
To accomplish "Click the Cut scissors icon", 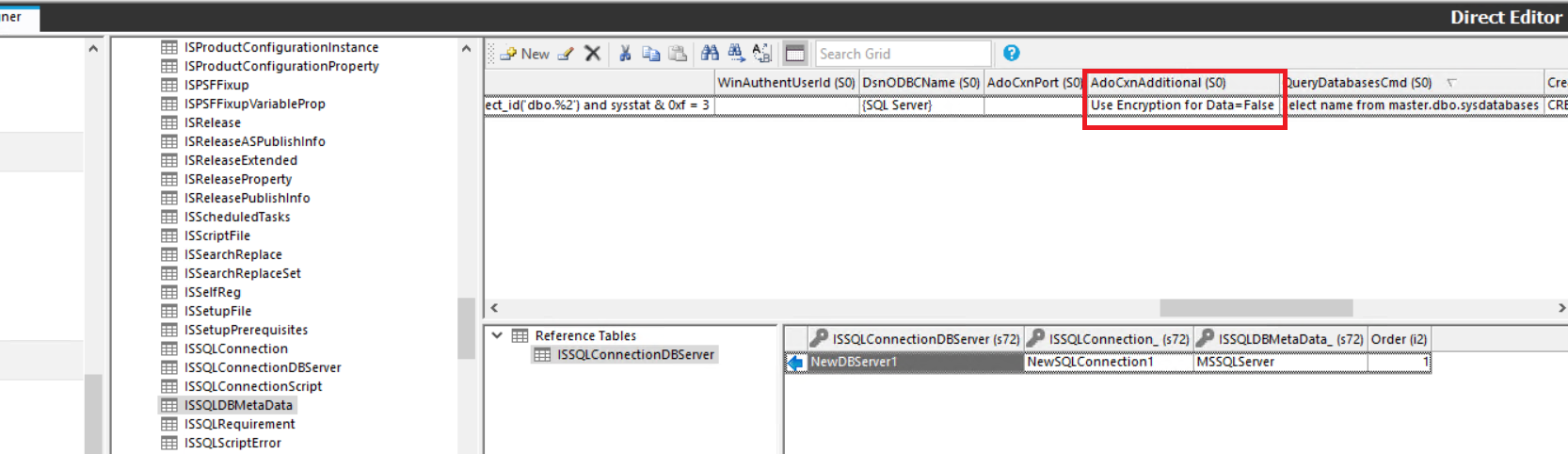I will [x=624, y=54].
